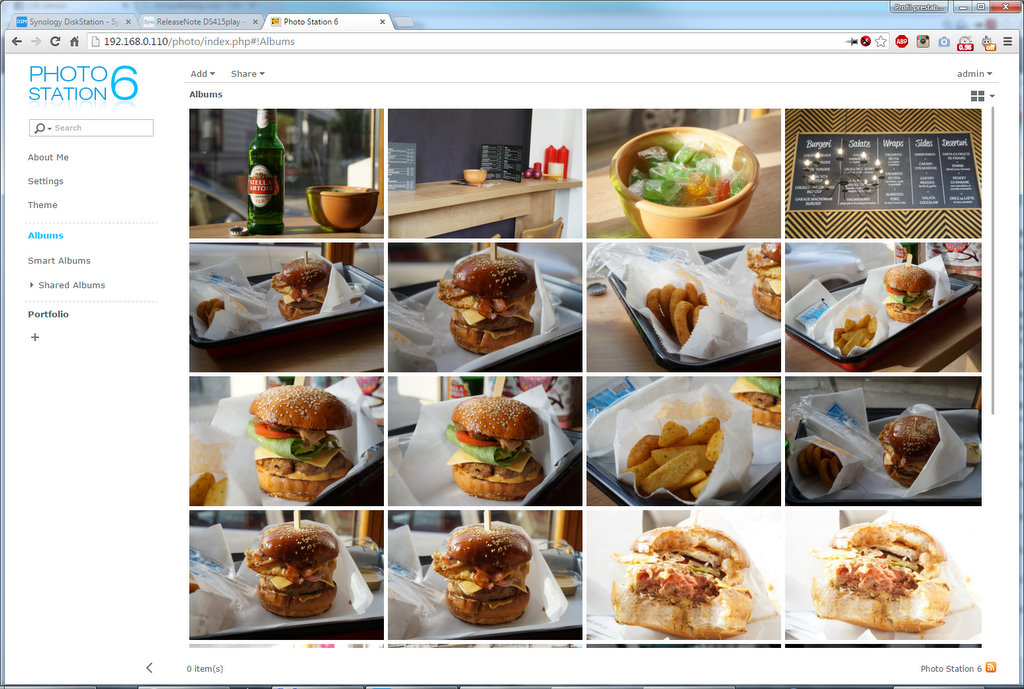Screen dimensions: 1024x689
Task: Close the Photo Station 6 tab
Action: (x=382, y=22)
